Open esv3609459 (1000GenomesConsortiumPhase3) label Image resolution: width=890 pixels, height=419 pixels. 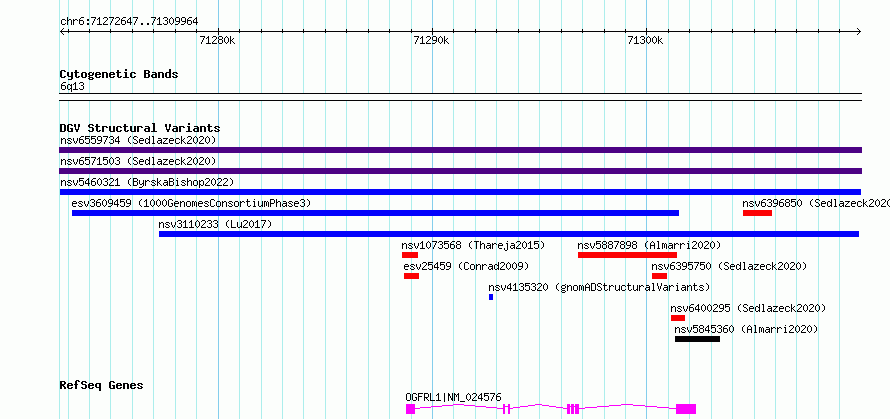coord(191,203)
